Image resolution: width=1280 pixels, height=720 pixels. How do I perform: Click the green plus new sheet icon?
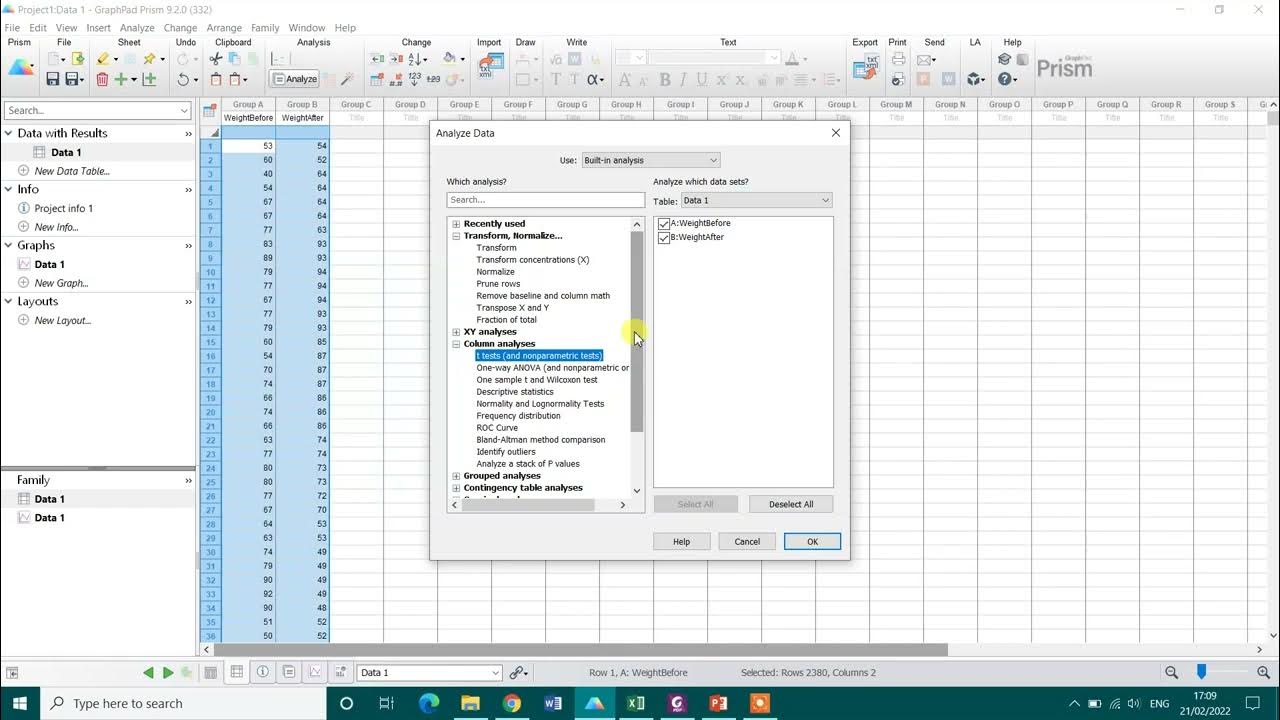[x=121, y=79]
